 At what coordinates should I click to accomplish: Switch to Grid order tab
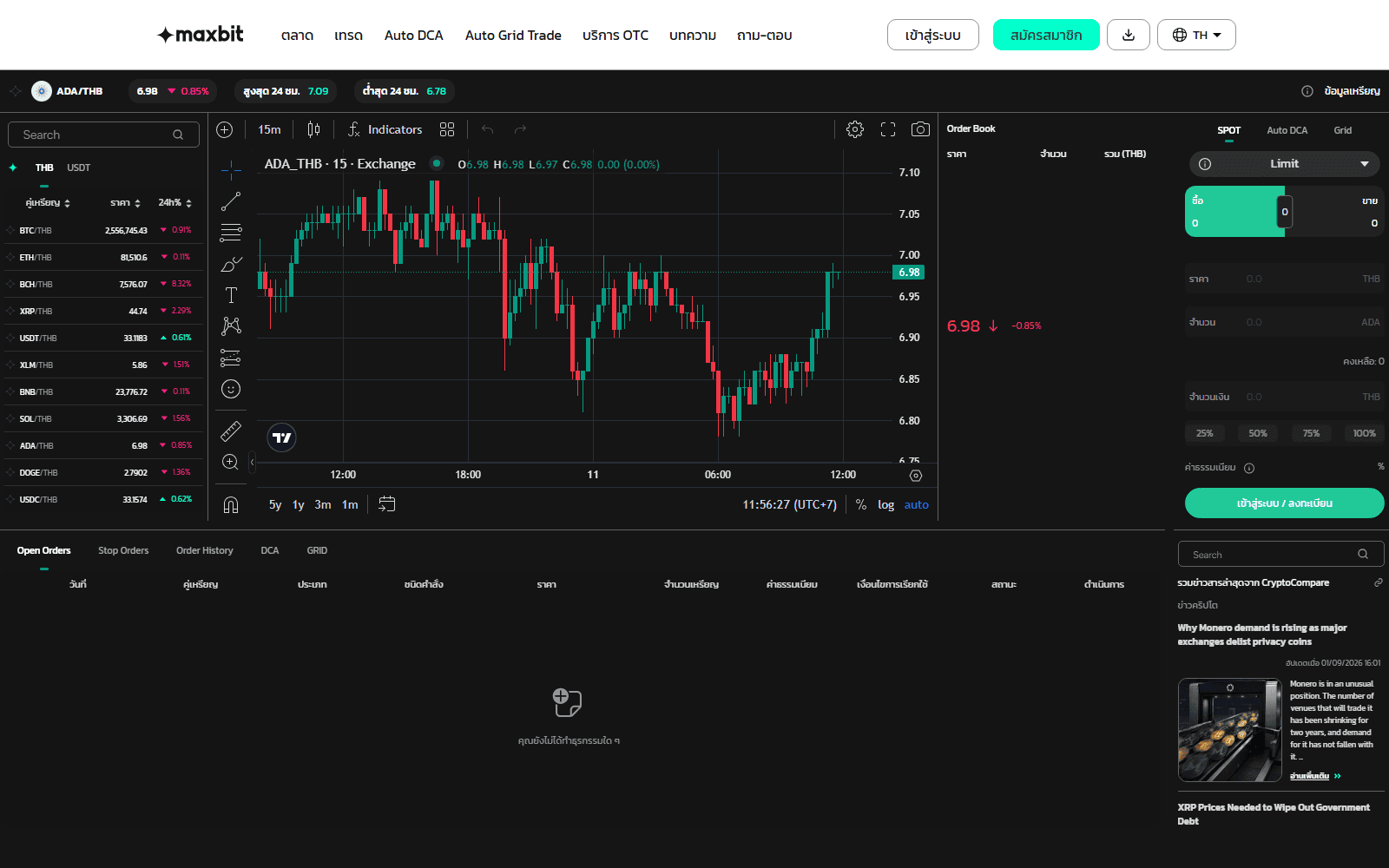click(1342, 130)
